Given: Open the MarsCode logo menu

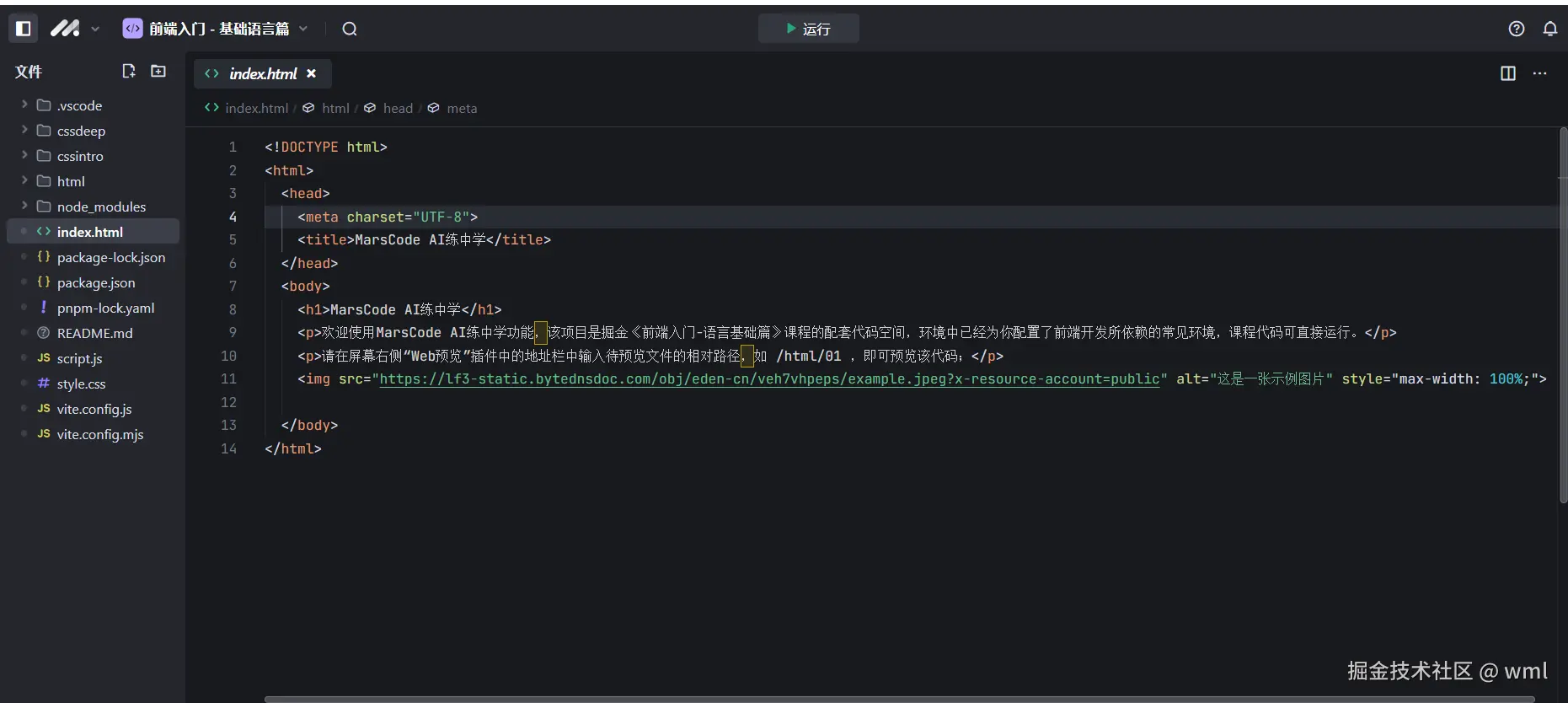Looking at the screenshot, I should pyautogui.click(x=65, y=29).
